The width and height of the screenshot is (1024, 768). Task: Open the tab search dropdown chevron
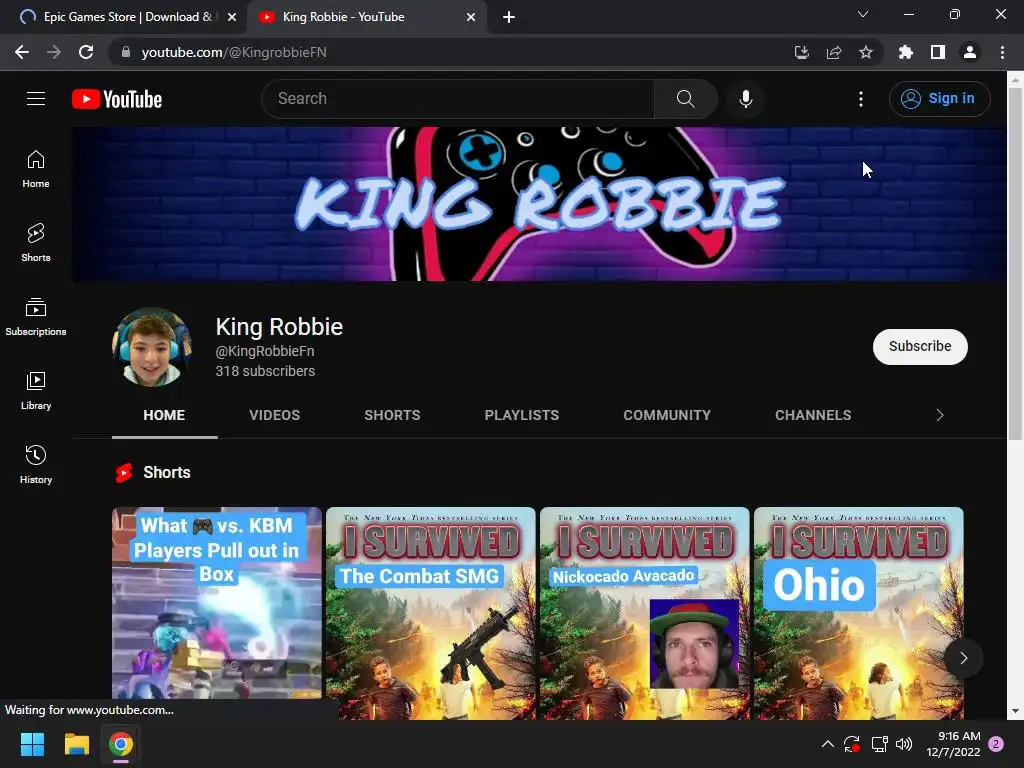coord(863,14)
